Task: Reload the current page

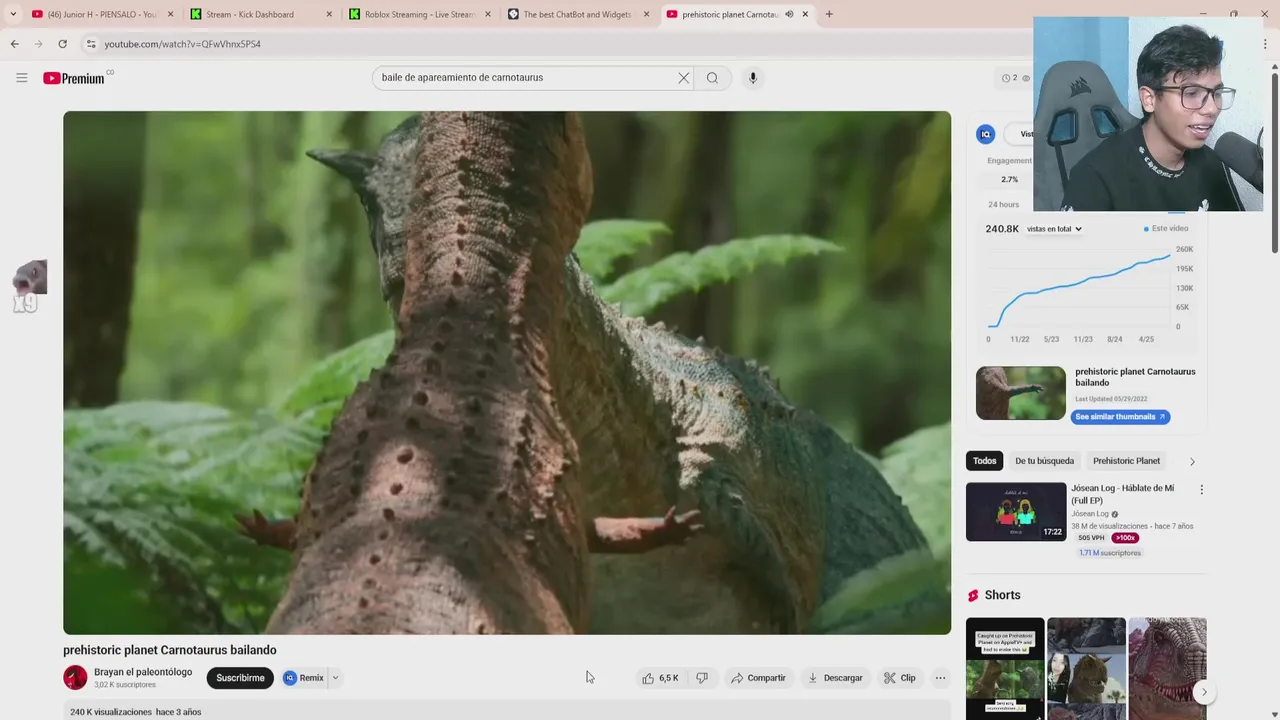Action: (x=62, y=44)
